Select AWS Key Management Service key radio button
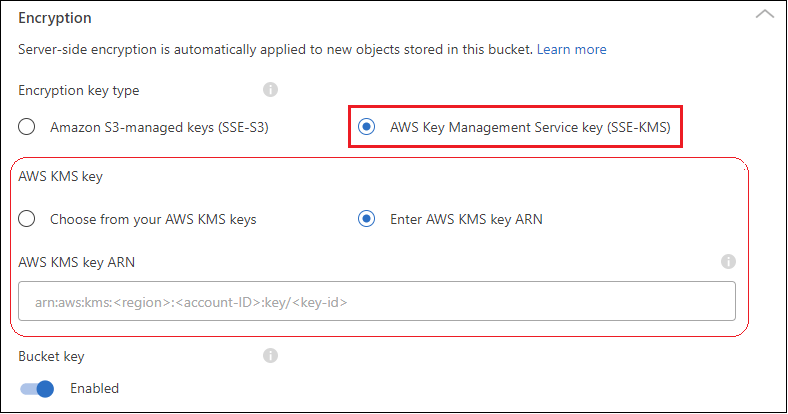788x414 pixels. pyautogui.click(x=368, y=127)
